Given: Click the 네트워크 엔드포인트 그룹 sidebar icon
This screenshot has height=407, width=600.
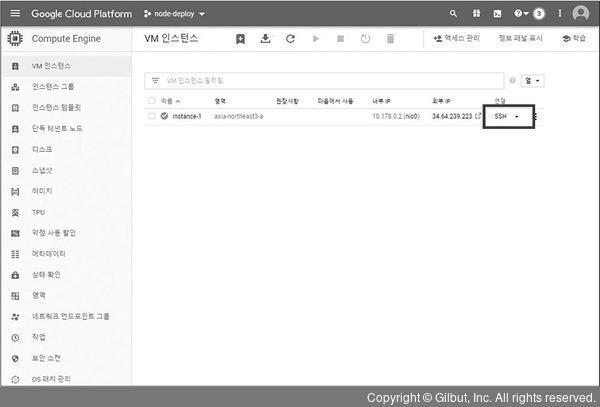Looking at the screenshot, I should click(x=15, y=316).
